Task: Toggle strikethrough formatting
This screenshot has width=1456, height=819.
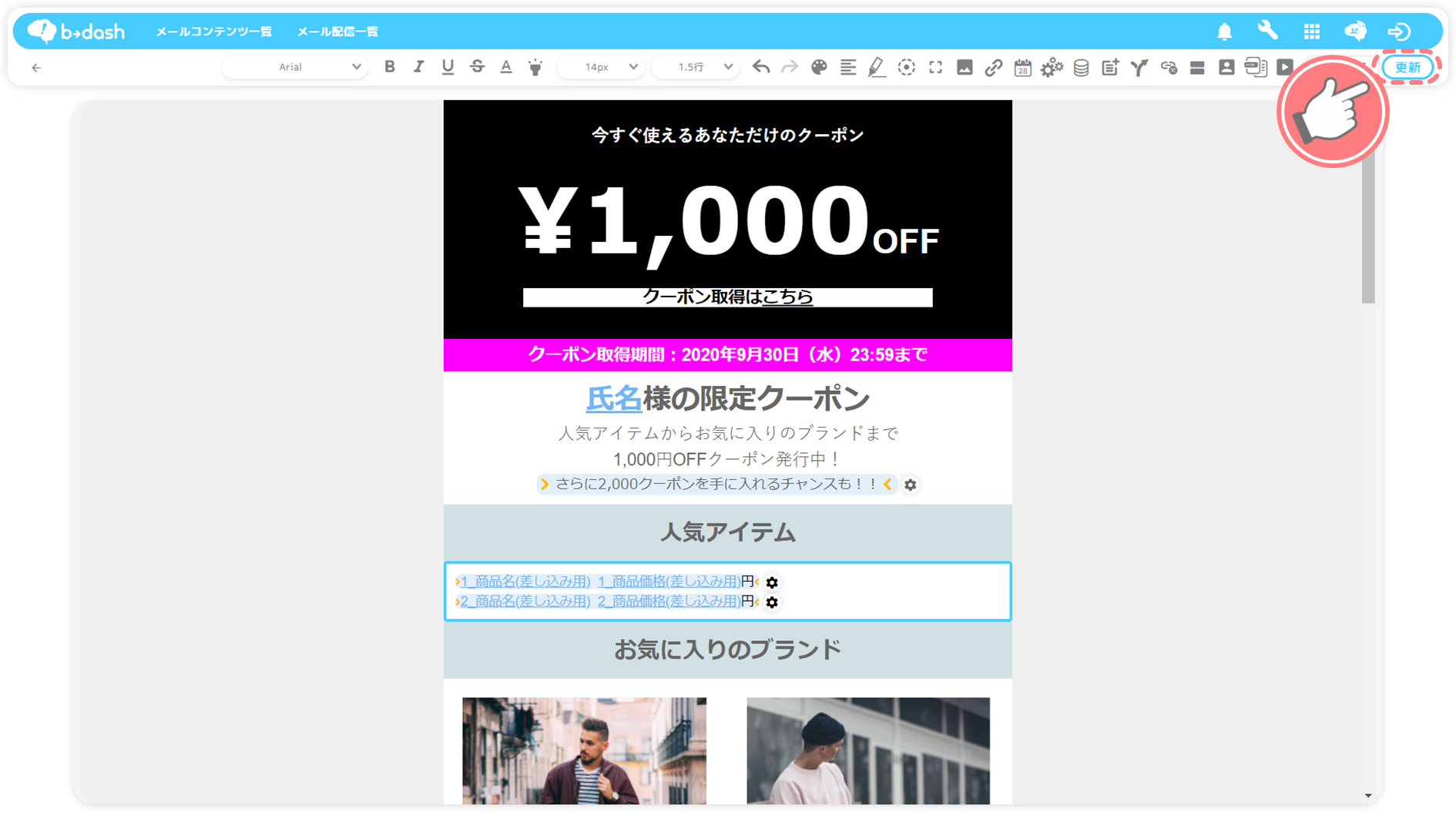Action: click(477, 67)
